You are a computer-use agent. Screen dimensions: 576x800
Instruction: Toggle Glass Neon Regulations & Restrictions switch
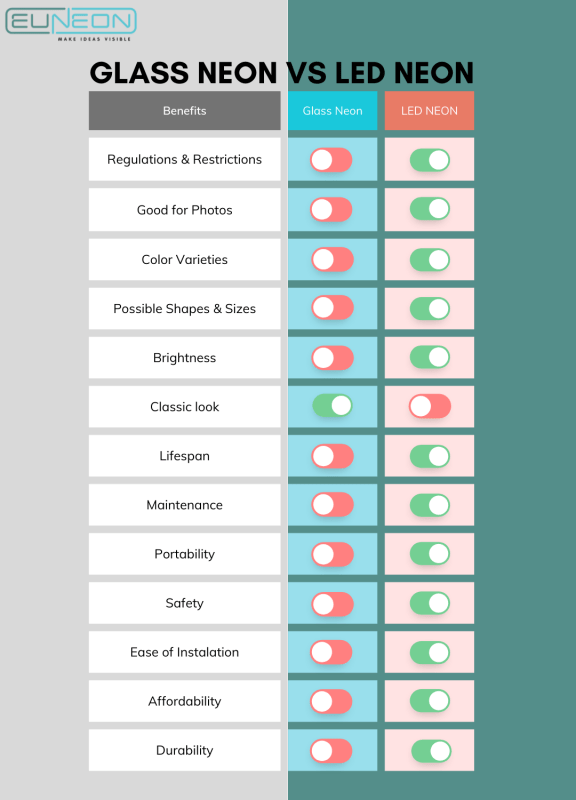(331, 160)
